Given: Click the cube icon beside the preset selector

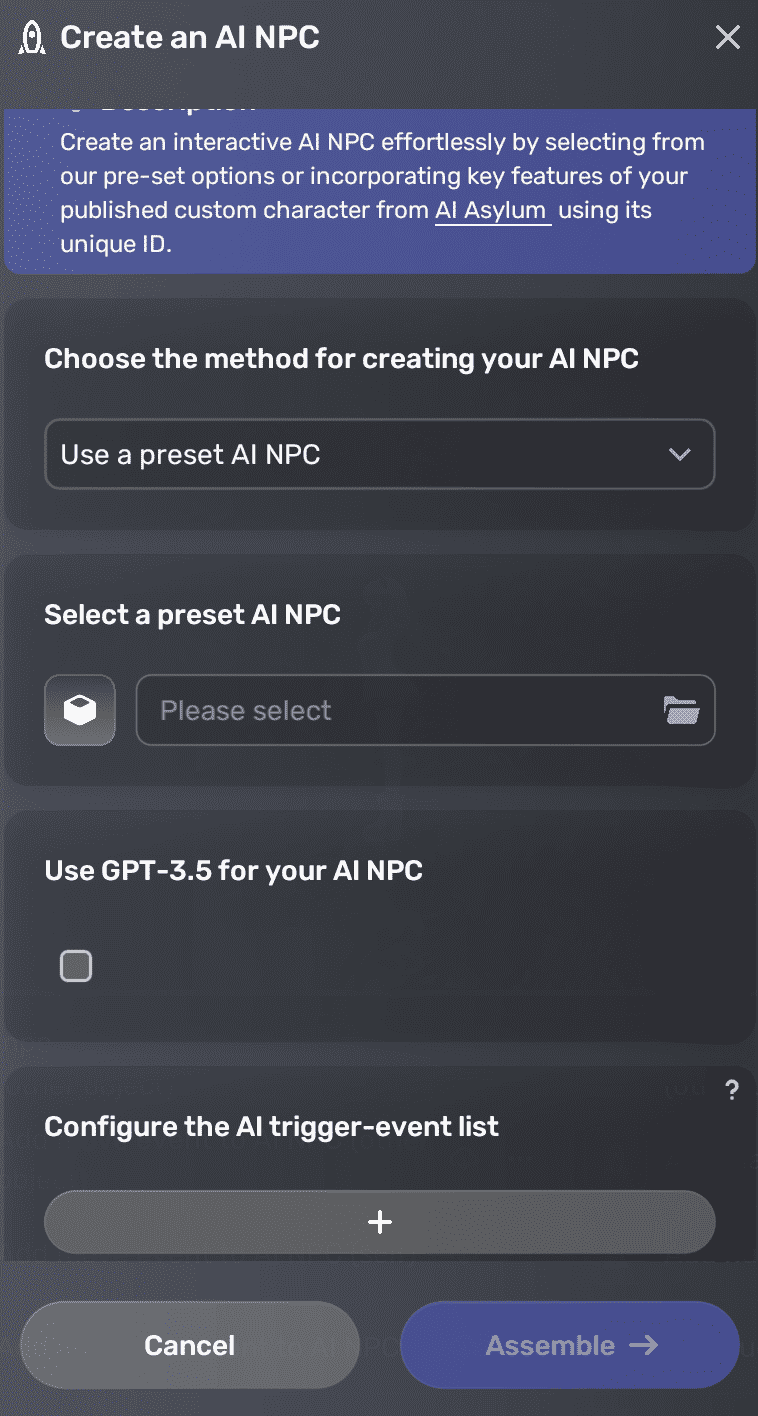Looking at the screenshot, I should point(79,710).
